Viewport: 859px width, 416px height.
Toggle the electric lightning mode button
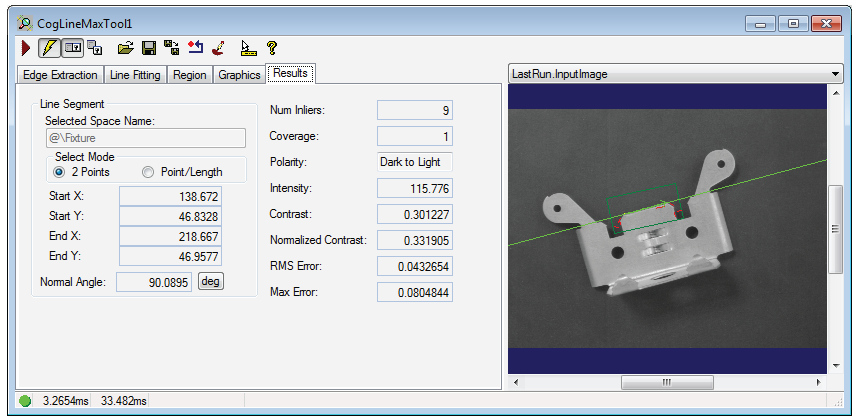tap(49, 48)
